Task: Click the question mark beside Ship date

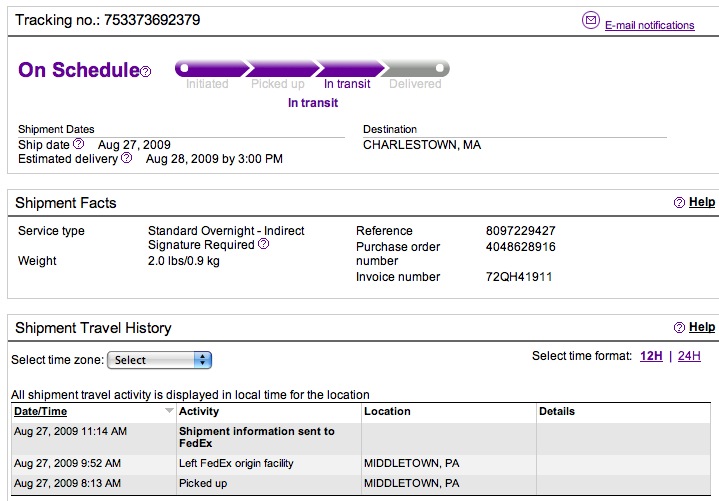Action: [79, 144]
